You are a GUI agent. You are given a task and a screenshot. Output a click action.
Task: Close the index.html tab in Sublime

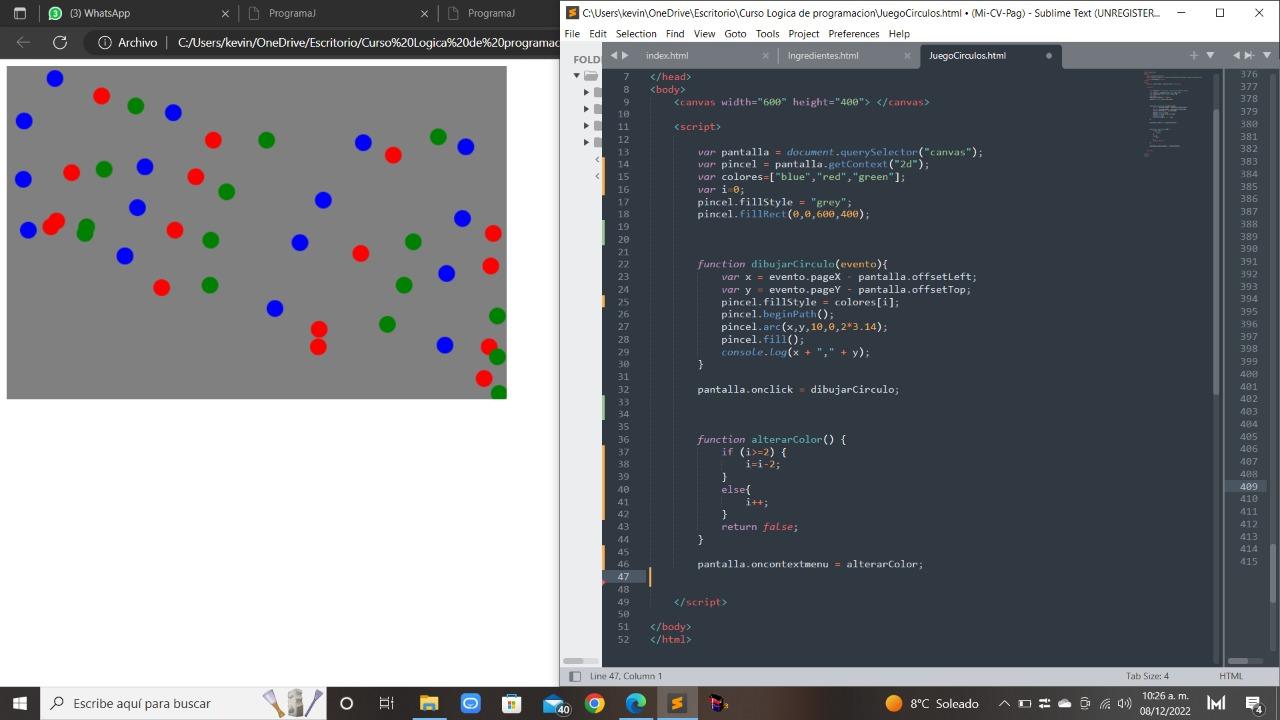coord(766,56)
